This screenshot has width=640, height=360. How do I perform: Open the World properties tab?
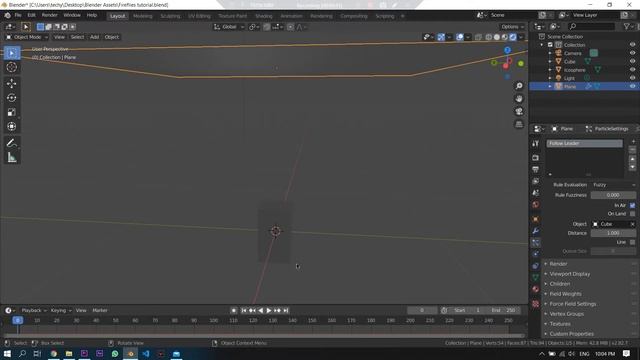536,204
